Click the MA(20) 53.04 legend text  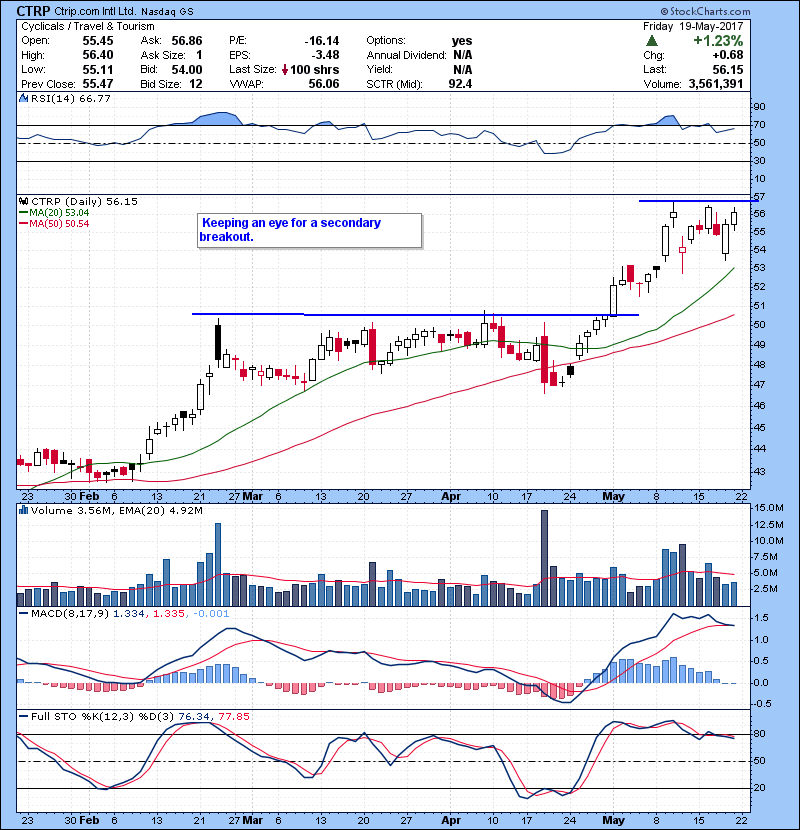point(59,213)
